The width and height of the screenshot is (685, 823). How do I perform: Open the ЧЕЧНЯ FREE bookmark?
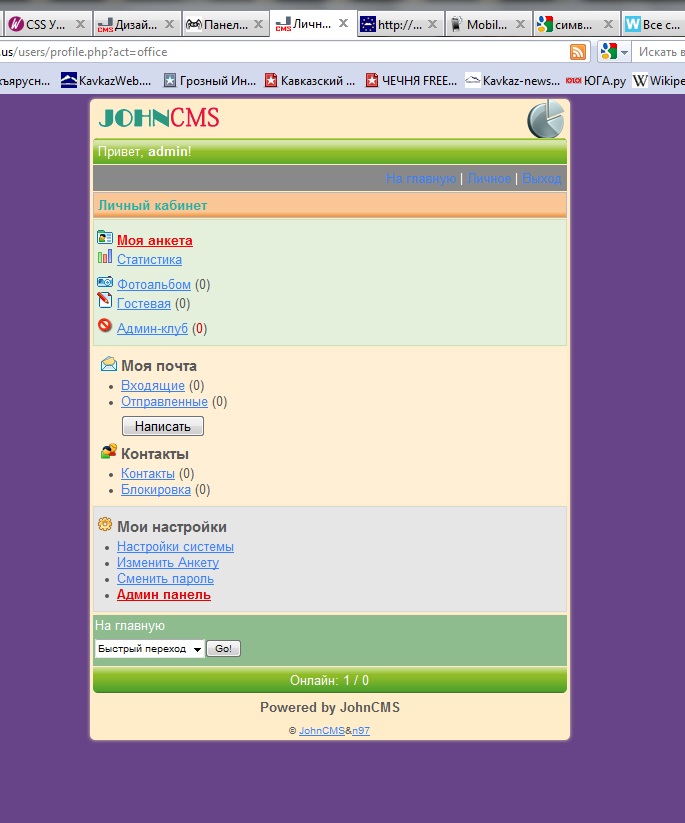pyautogui.click(x=412, y=80)
